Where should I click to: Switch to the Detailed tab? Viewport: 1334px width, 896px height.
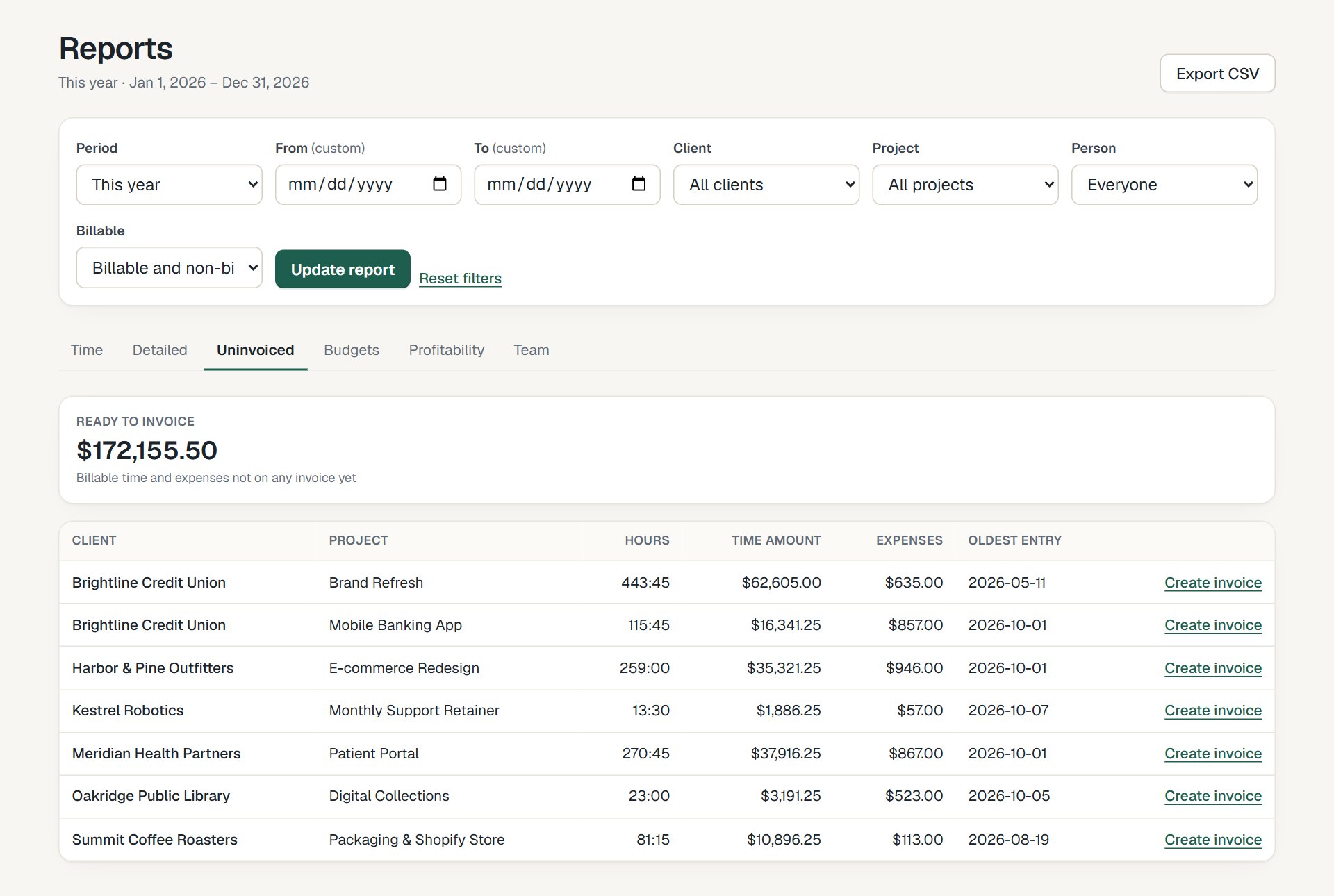[x=160, y=350]
